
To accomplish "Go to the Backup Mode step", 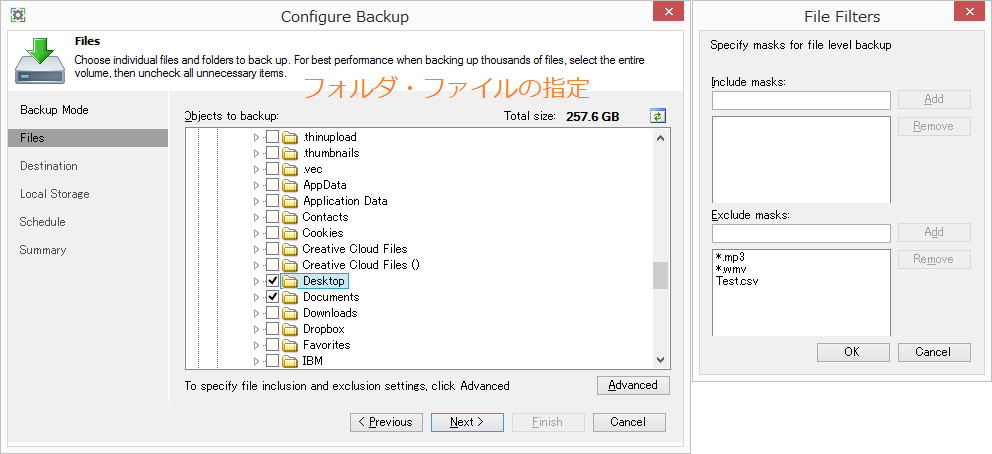I will point(54,110).
